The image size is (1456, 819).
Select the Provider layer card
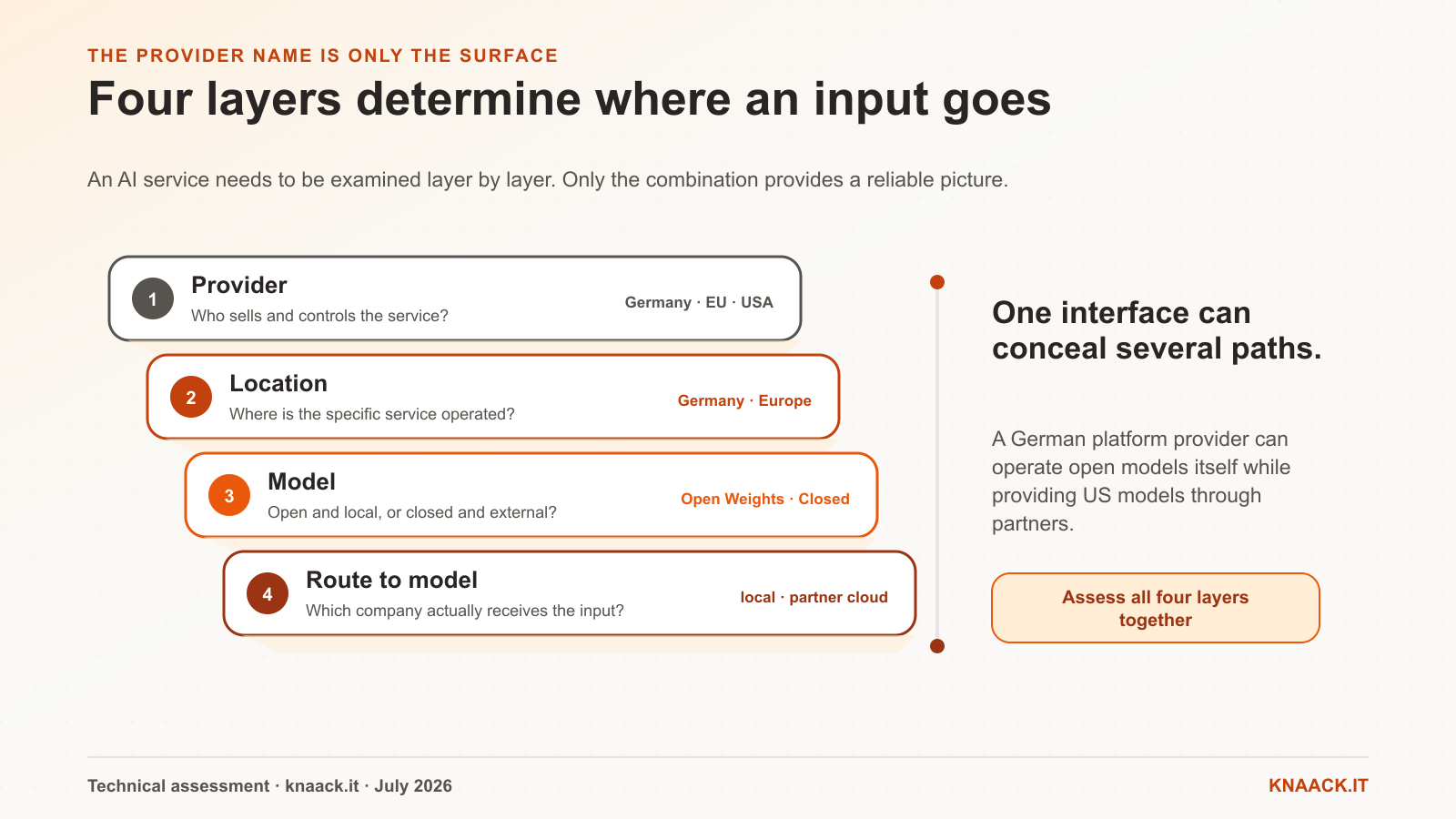point(455,298)
